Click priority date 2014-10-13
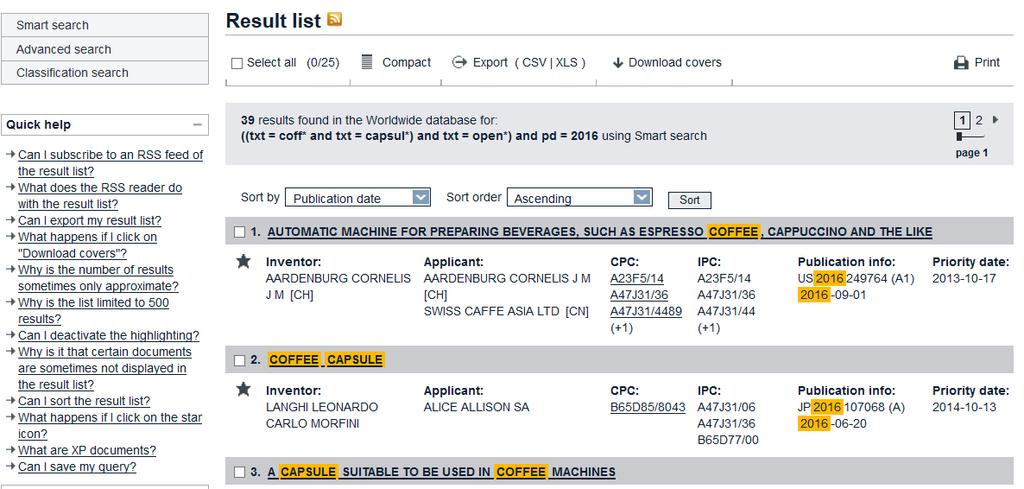 964,407
